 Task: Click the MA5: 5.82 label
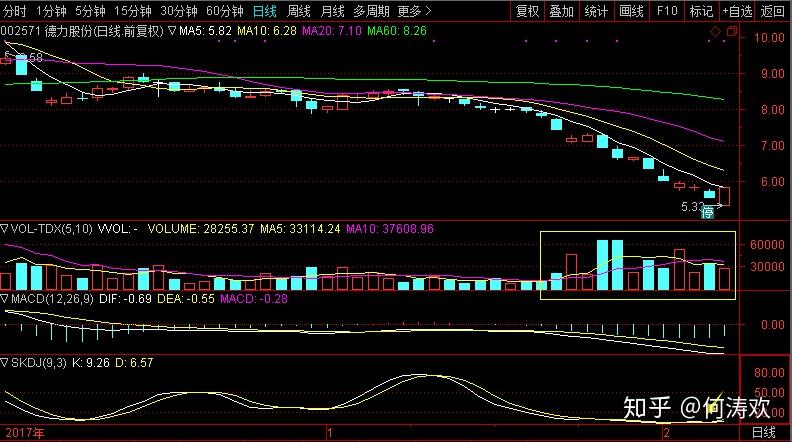(205, 31)
